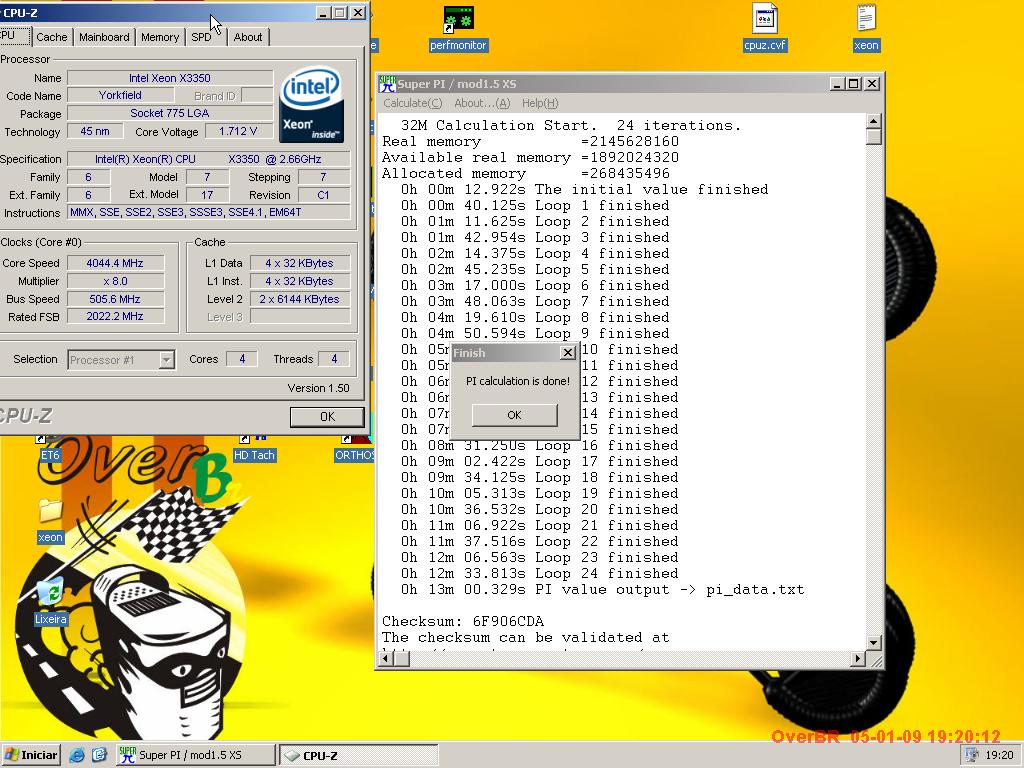
Task: Click the pi_data.txt output line
Action: pyautogui.click(x=603, y=590)
